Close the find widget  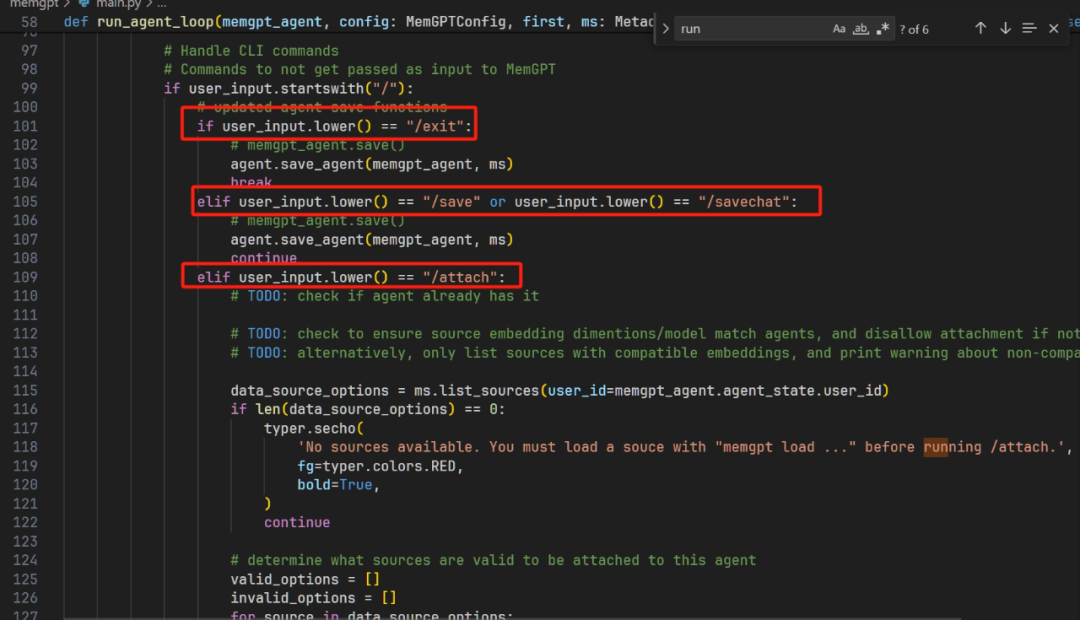pyautogui.click(x=1053, y=29)
